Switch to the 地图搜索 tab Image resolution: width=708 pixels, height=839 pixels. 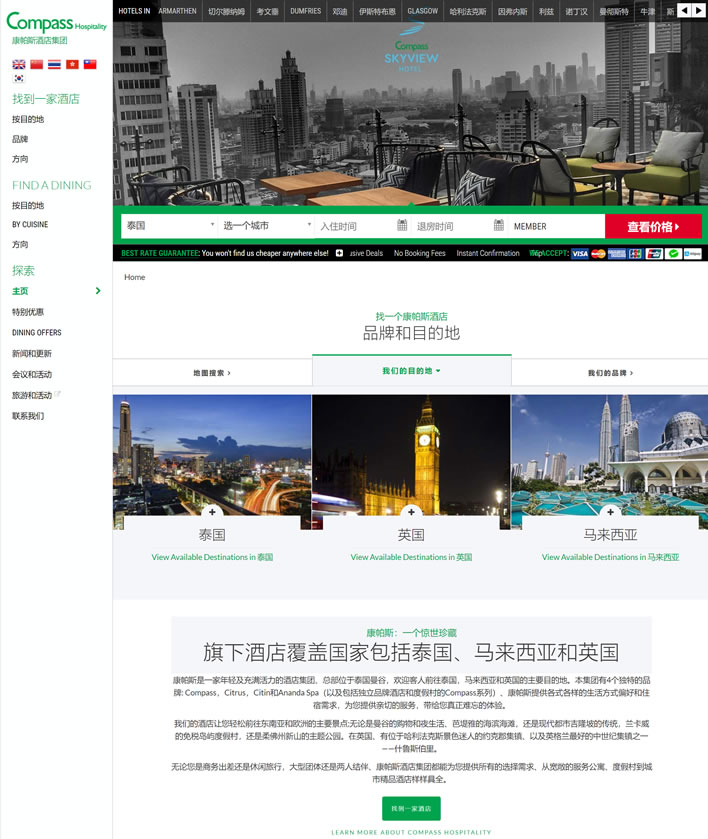tap(212, 373)
